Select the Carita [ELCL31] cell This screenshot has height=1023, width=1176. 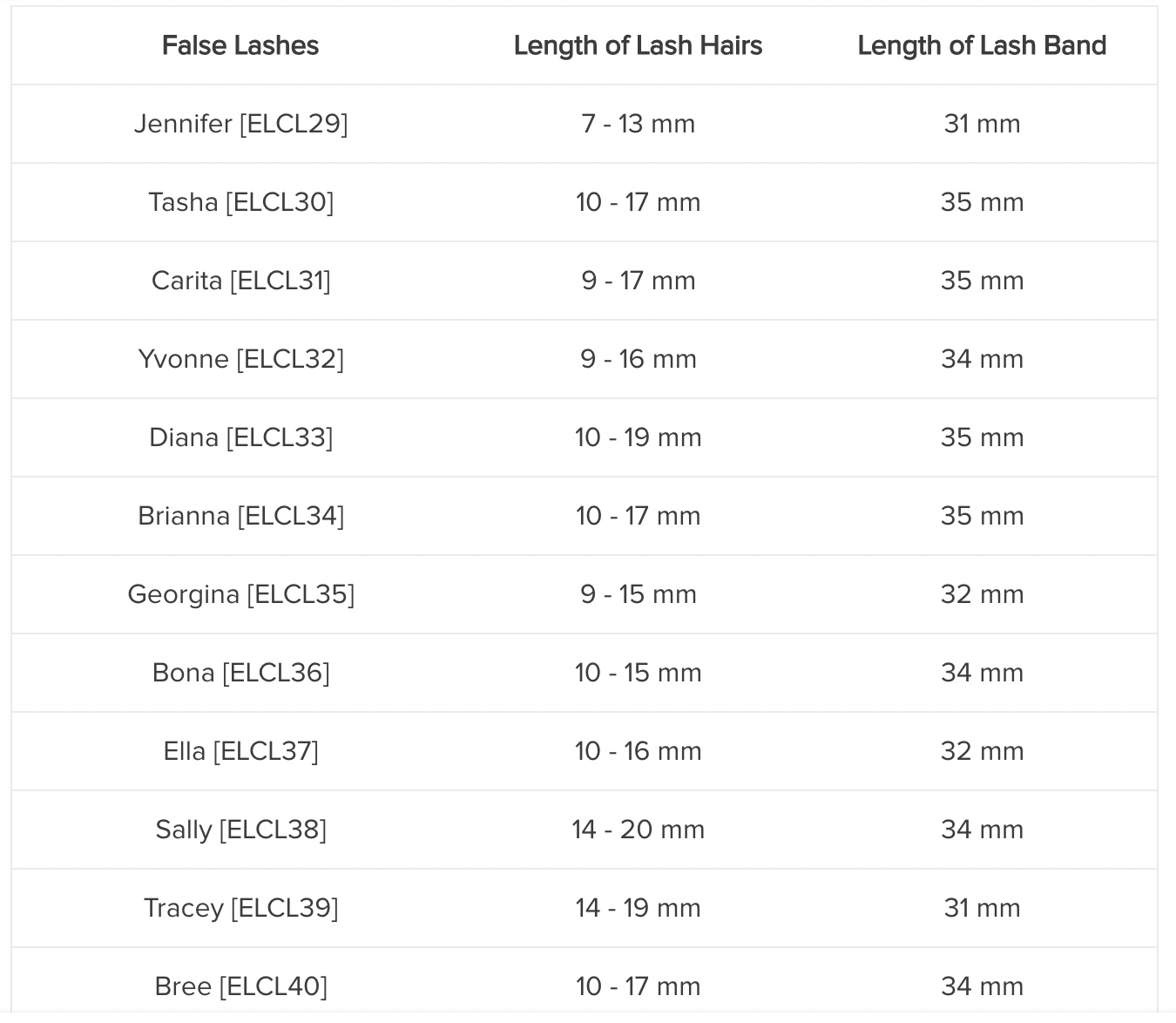pyautogui.click(x=240, y=281)
